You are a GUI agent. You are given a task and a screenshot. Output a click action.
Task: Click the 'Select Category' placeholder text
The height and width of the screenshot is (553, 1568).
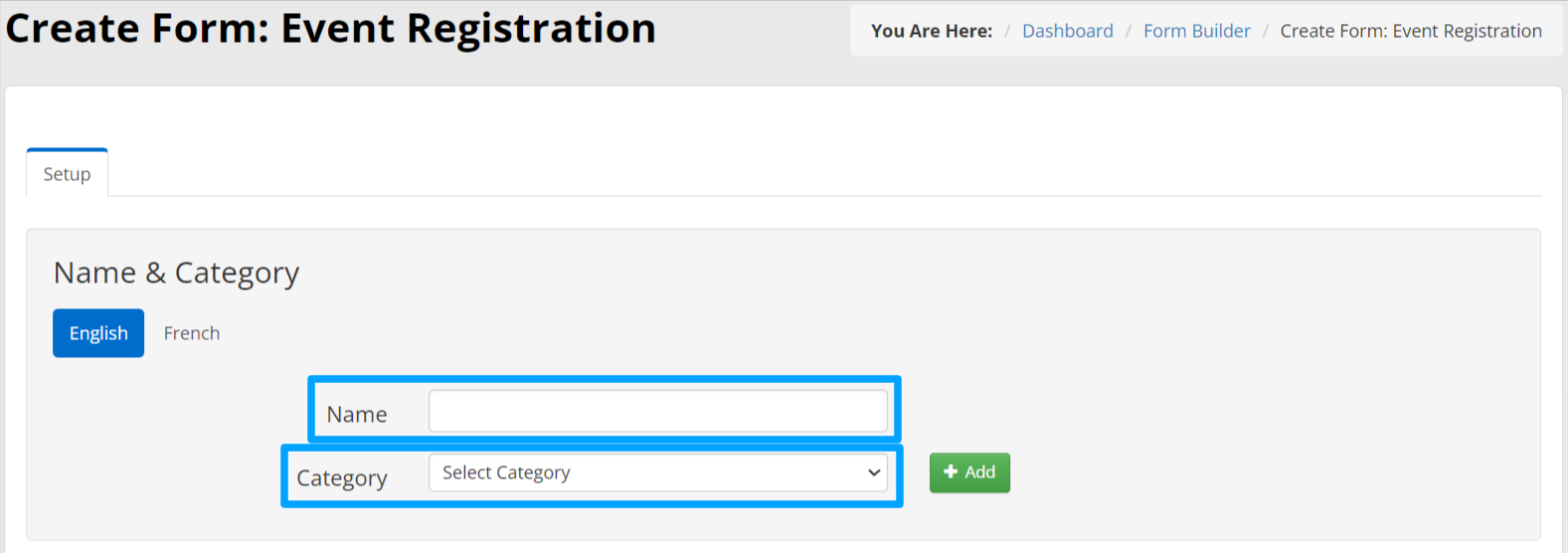(506, 473)
